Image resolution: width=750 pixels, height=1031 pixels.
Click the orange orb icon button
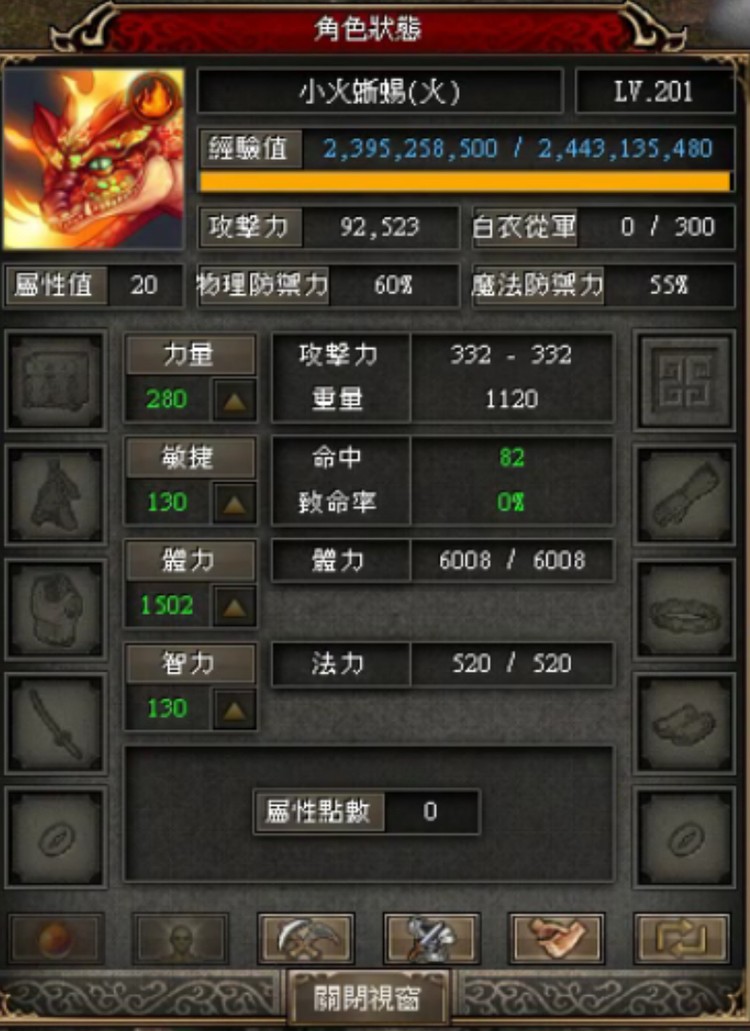pos(56,938)
